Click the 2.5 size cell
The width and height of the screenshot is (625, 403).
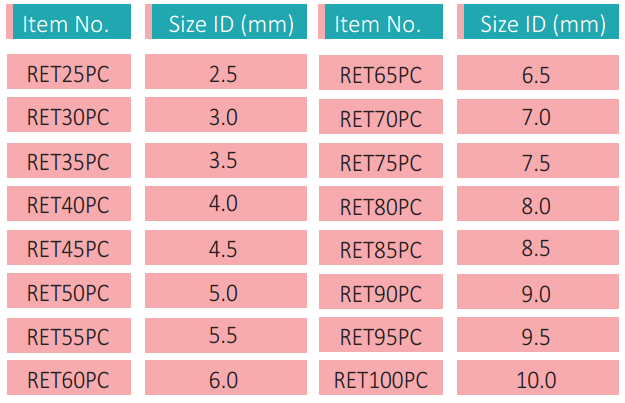[x=224, y=73]
